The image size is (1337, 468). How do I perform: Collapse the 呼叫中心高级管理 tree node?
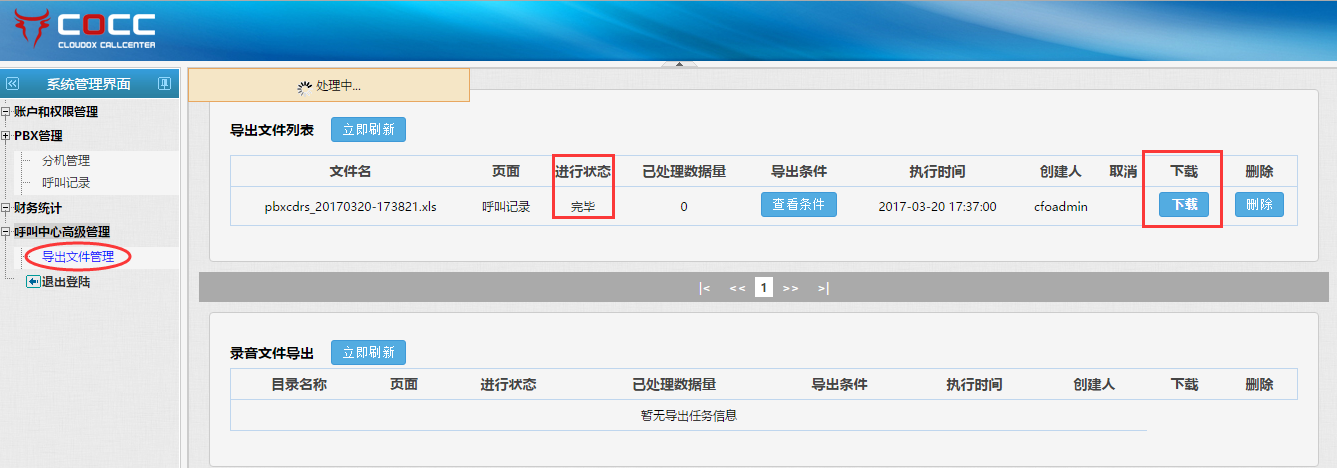pyautogui.click(x=5, y=232)
